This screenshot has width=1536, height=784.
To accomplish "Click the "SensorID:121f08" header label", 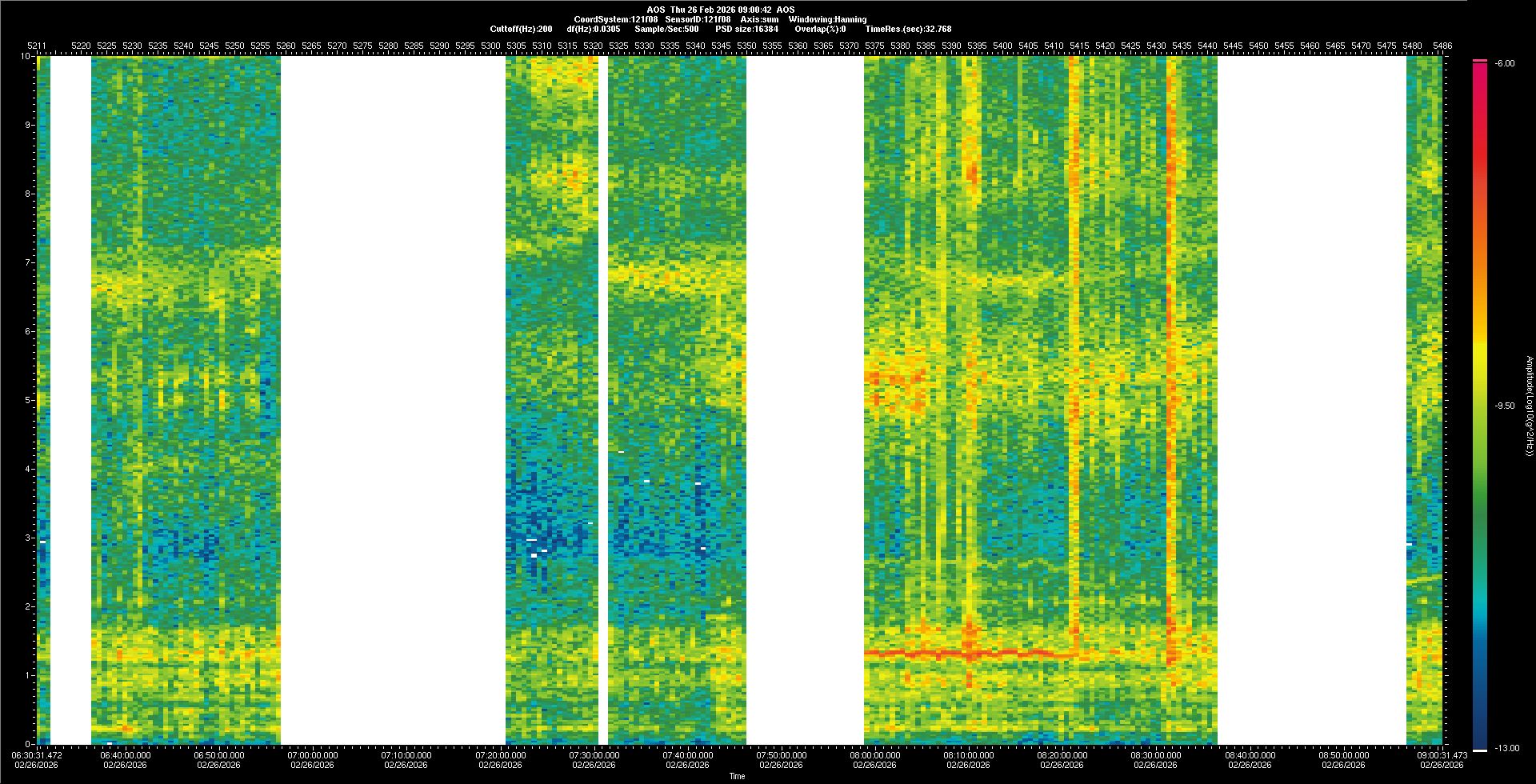I will click(x=698, y=19).
